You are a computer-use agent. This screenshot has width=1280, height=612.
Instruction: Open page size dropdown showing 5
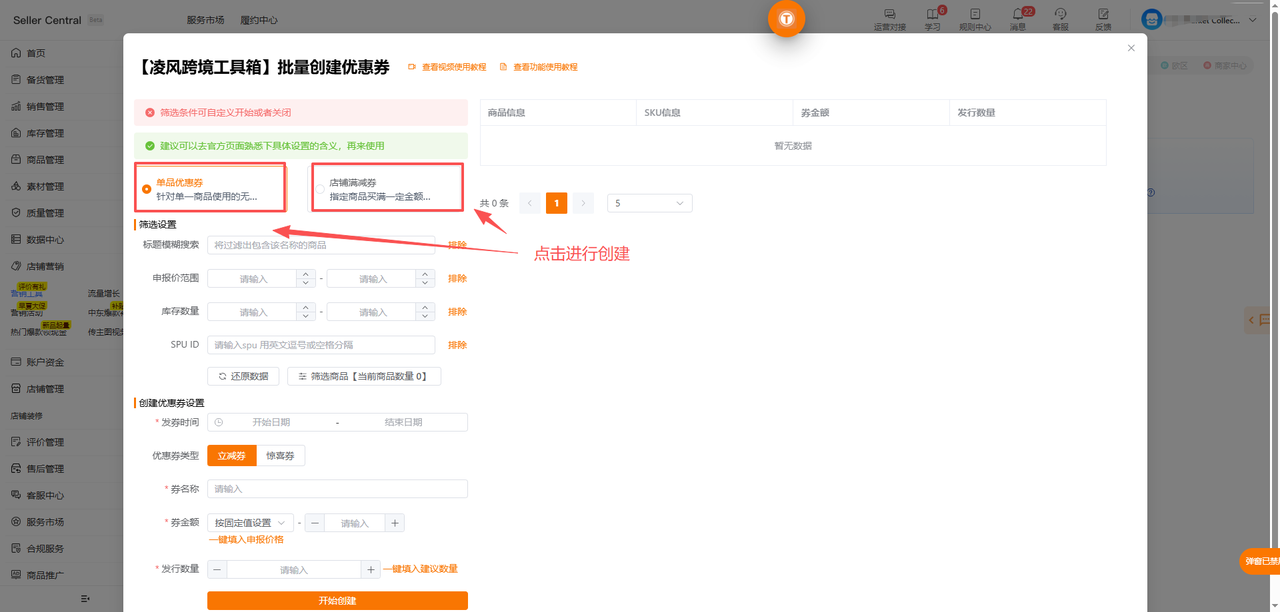[650, 203]
